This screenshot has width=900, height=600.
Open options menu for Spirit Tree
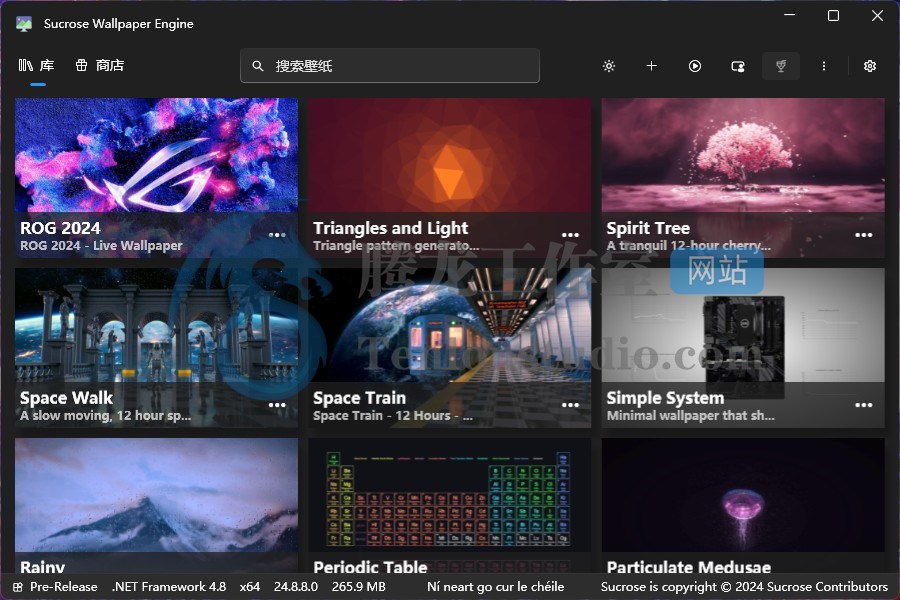(x=863, y=235)
